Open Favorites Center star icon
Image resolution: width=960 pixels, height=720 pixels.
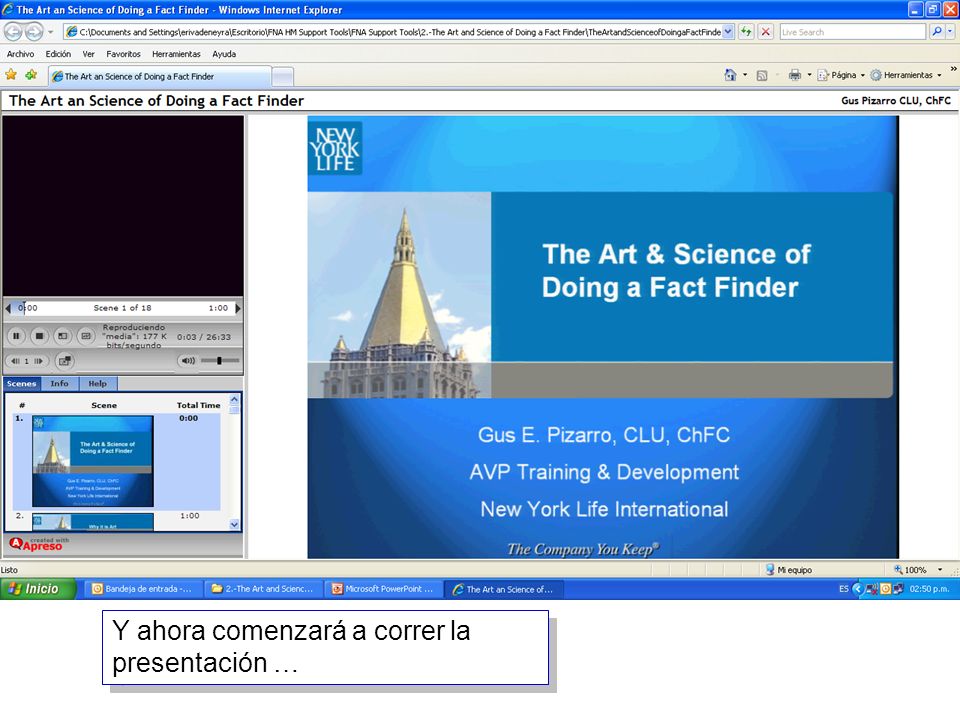[x=11, y=75]
